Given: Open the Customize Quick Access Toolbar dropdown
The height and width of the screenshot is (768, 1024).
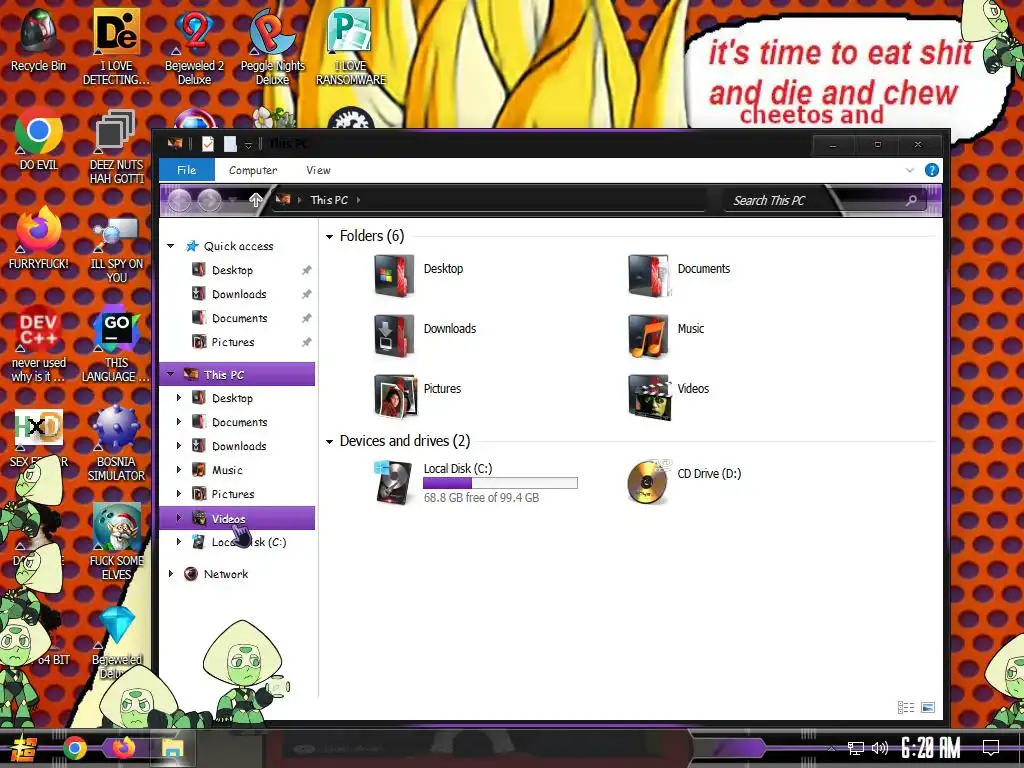Looking at the screenshot, I should coord(248,145).
